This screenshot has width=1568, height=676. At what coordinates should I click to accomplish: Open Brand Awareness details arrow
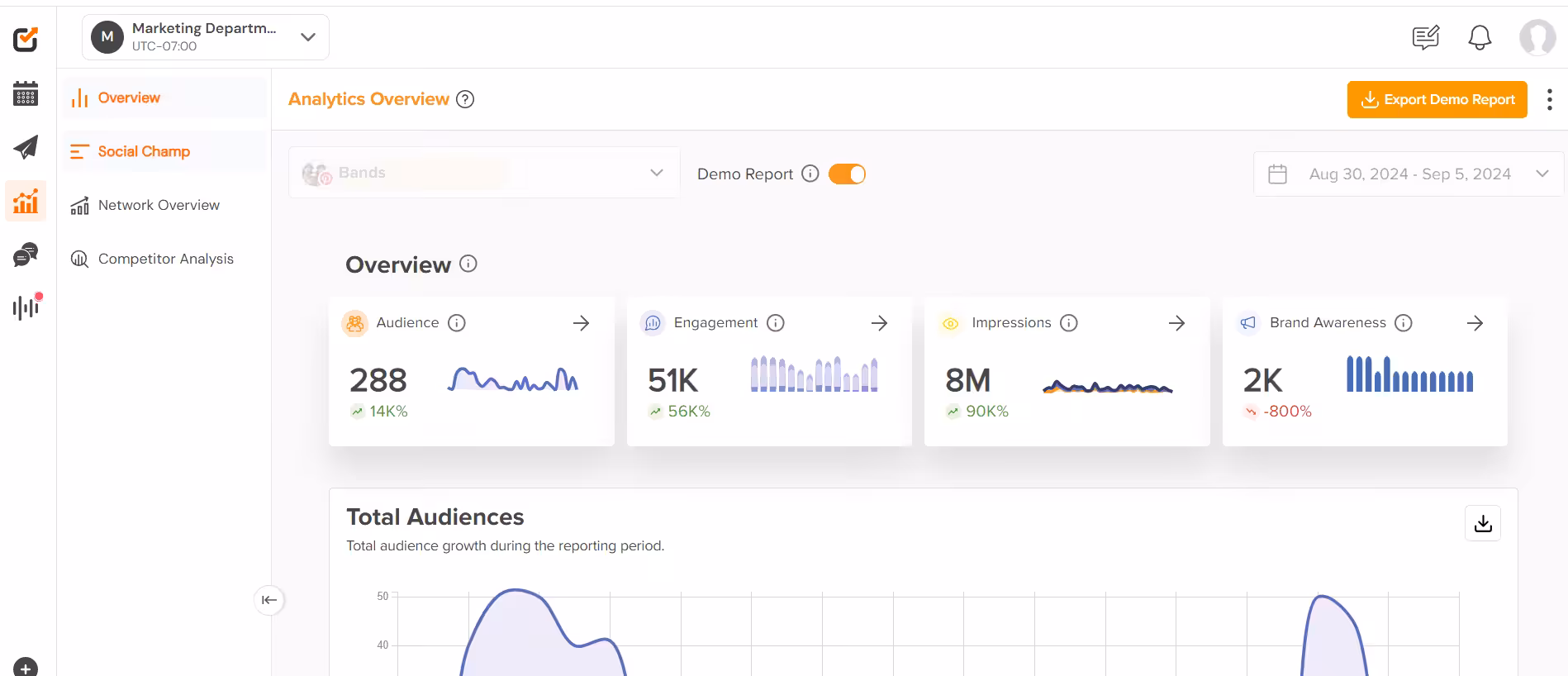pyautogui.click(x=1475, y=323)
